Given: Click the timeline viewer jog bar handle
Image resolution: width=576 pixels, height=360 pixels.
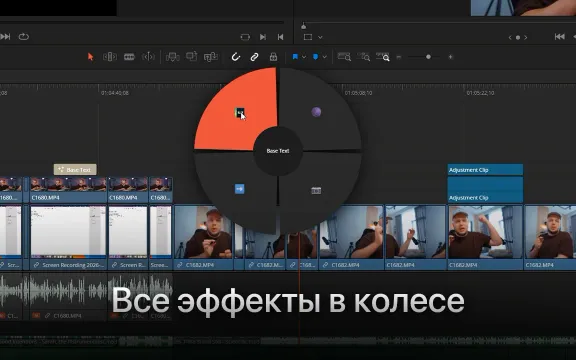Looking at the screenshot, I should (x=303, y=26).
